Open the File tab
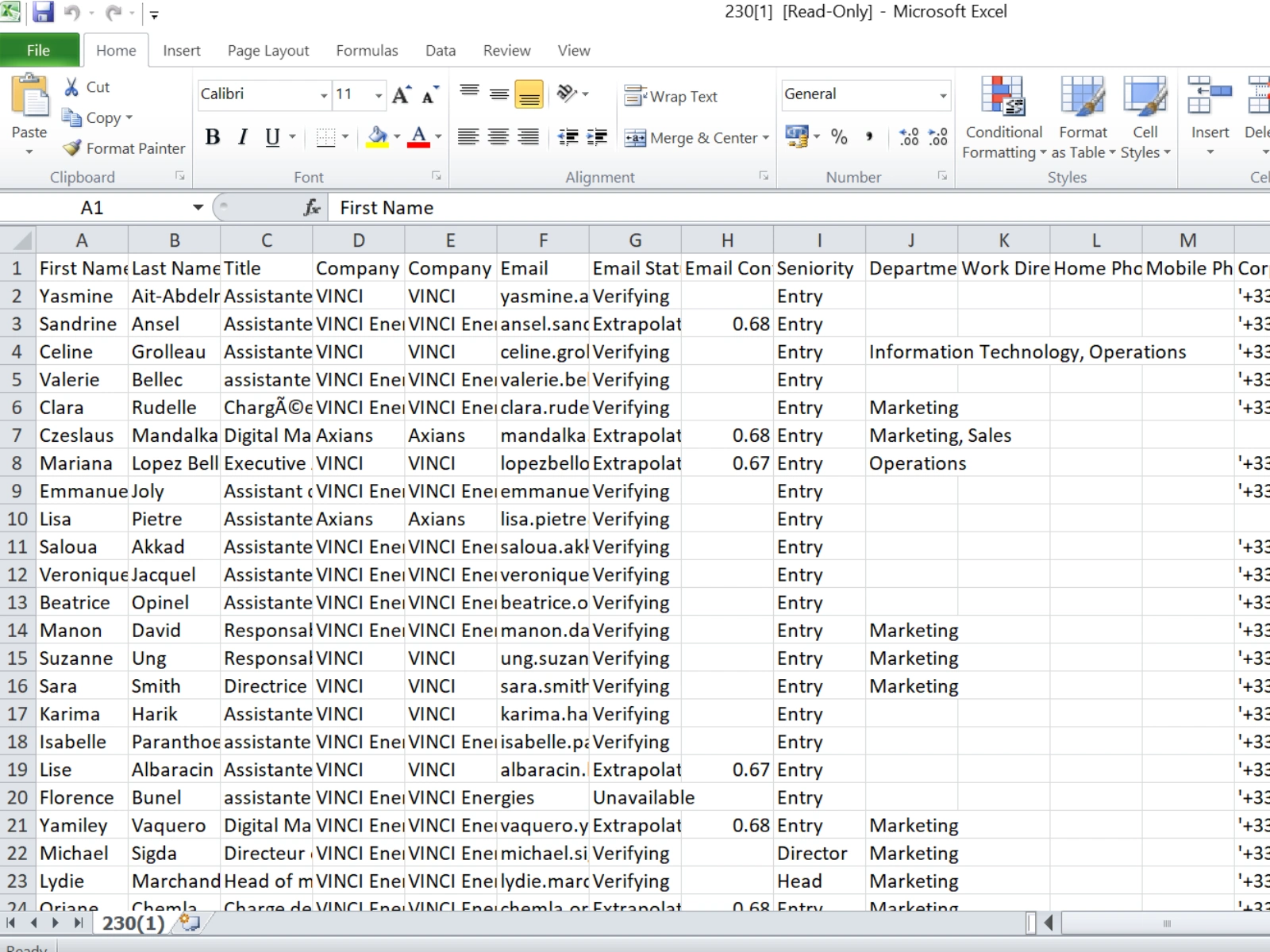Viewport: 1270px width, 952px height. (39, 50)
